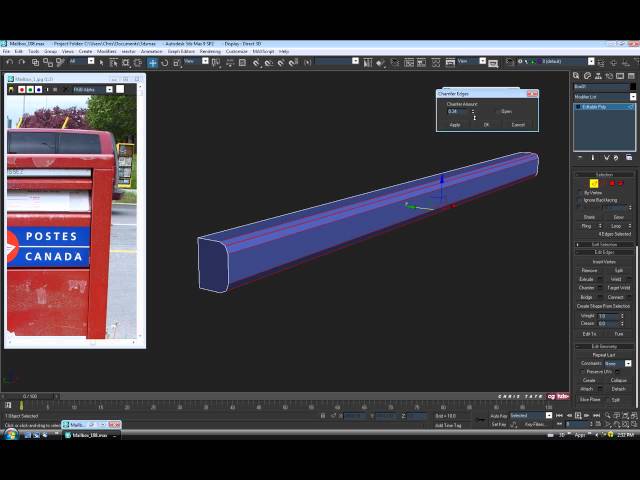The height and width of the screenshot is (480, 640).
Task: Click the Windows Start orb
Action: pyautogui.click(x=9, y=435)
